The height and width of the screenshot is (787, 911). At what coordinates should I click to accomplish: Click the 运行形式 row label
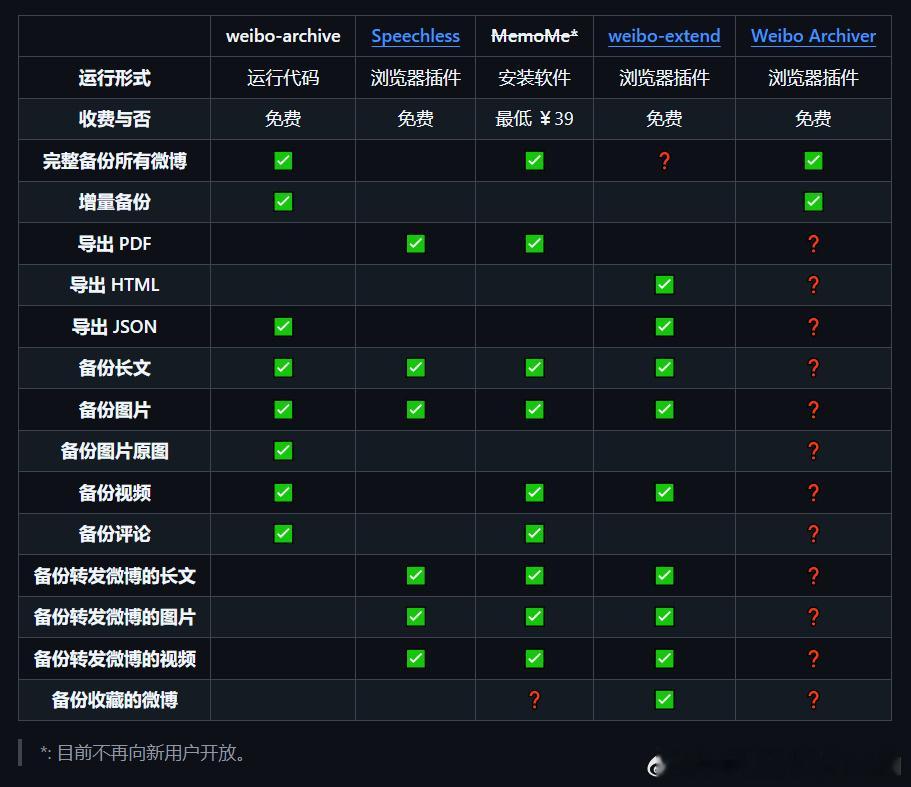click(x=114, y=78)
